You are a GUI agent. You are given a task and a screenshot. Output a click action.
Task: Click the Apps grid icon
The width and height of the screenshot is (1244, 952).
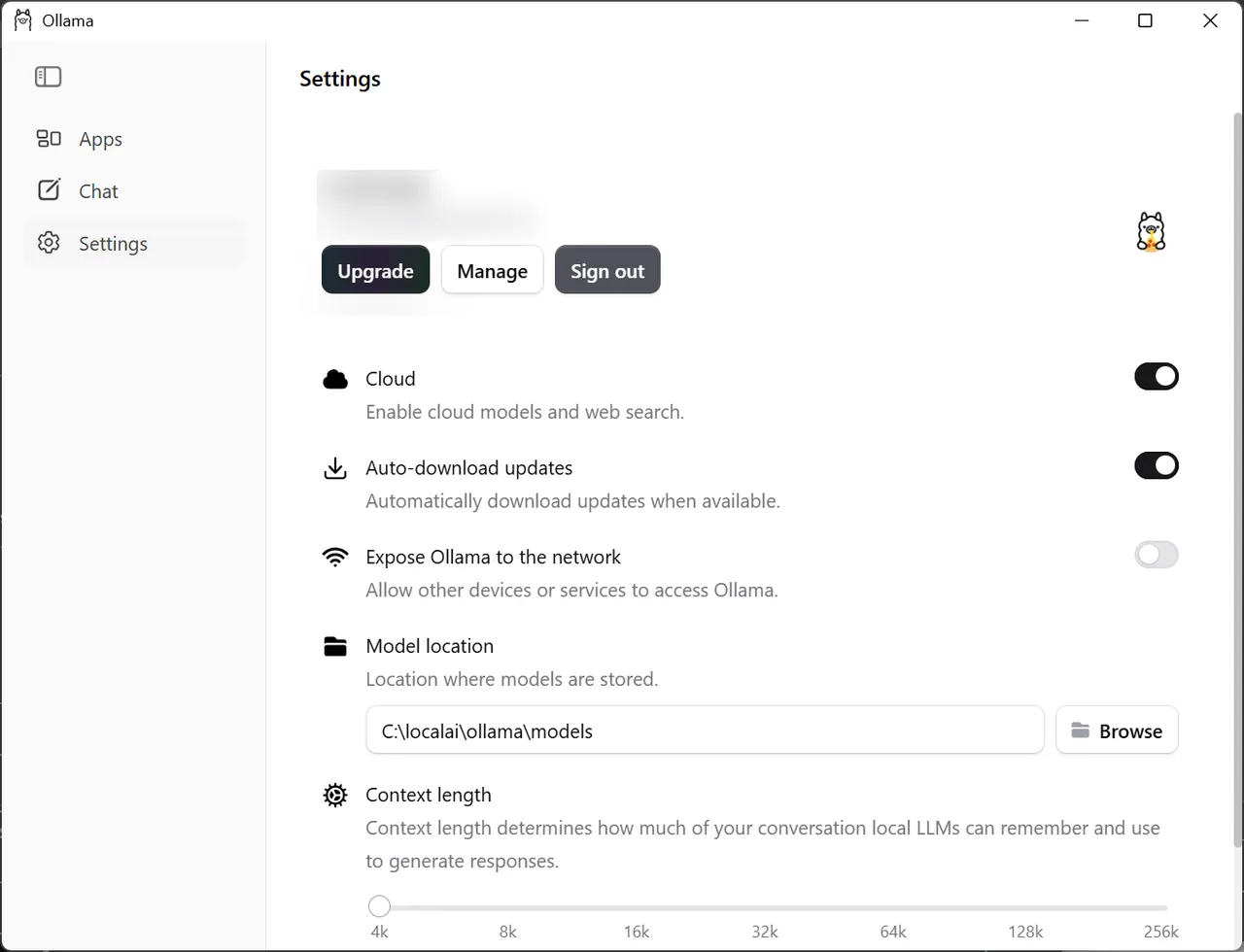click(49, 139)
